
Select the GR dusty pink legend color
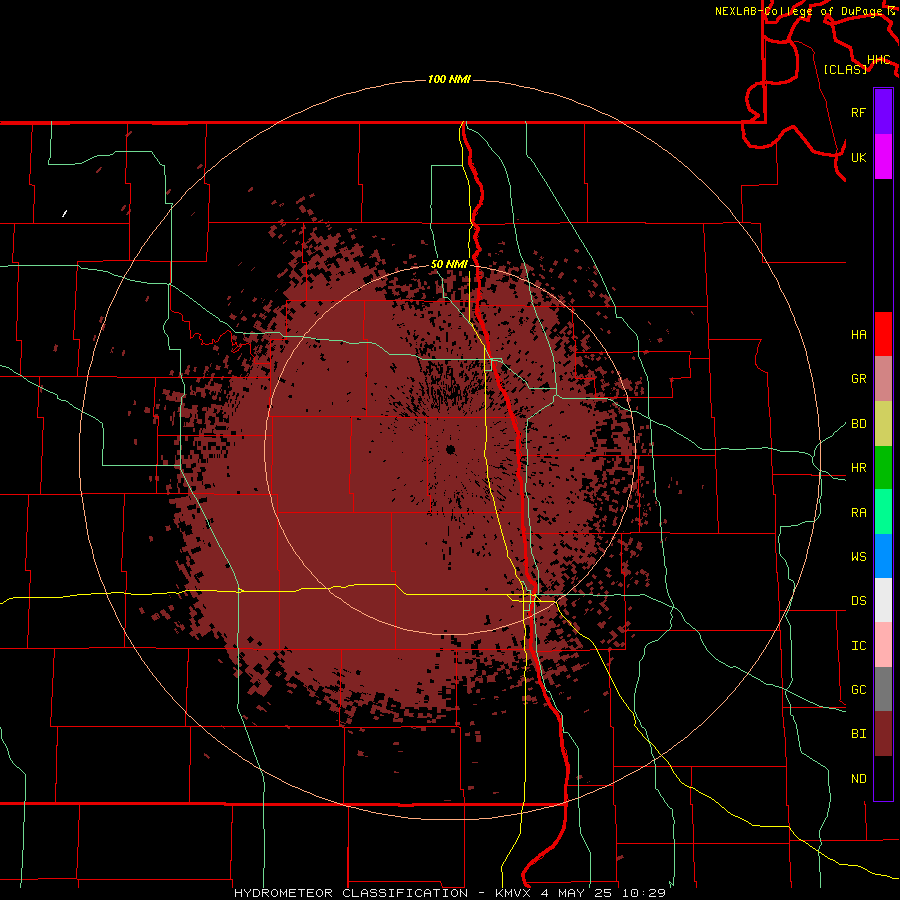tap(883, 379)
